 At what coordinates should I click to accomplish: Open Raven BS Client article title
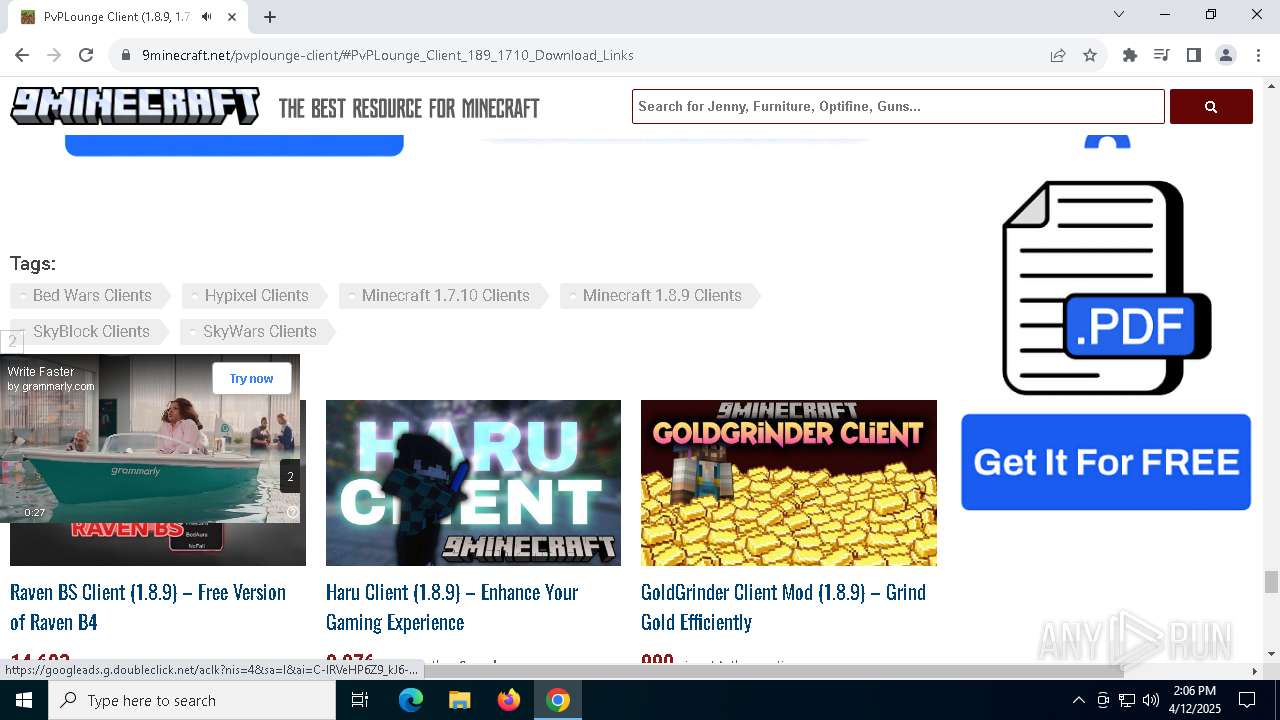coord(148,607)
